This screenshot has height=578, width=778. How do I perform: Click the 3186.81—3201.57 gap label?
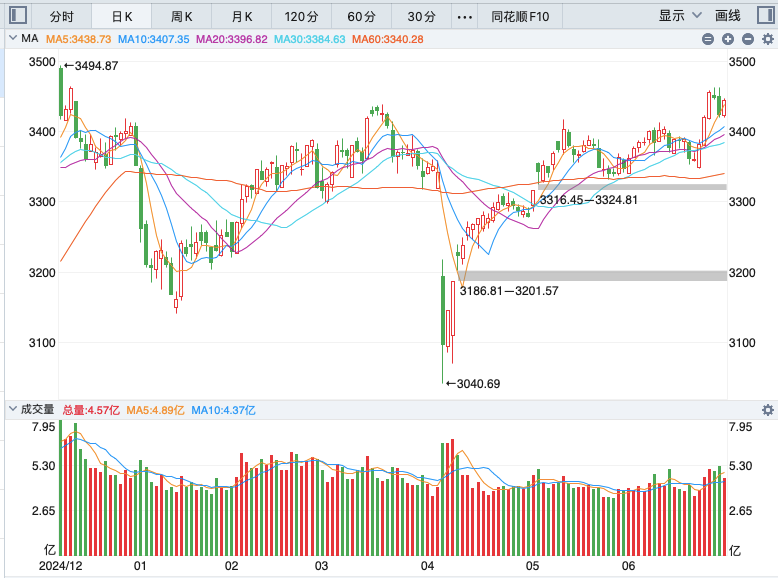[x=509, y=291]
